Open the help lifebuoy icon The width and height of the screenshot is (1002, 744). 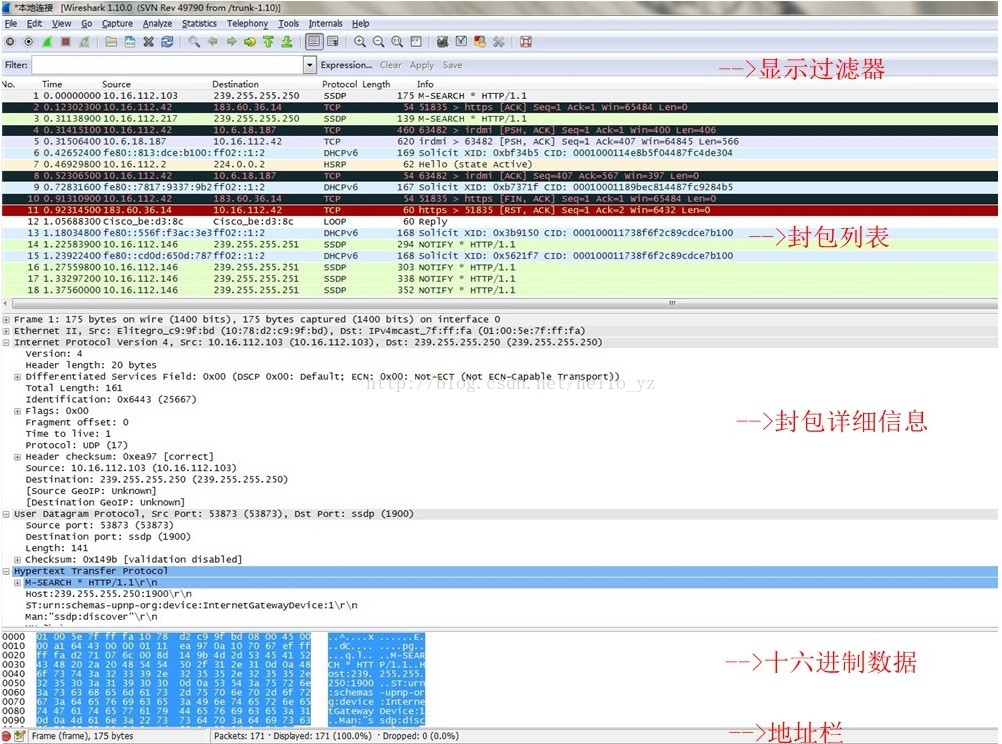[x=526, y=42]
